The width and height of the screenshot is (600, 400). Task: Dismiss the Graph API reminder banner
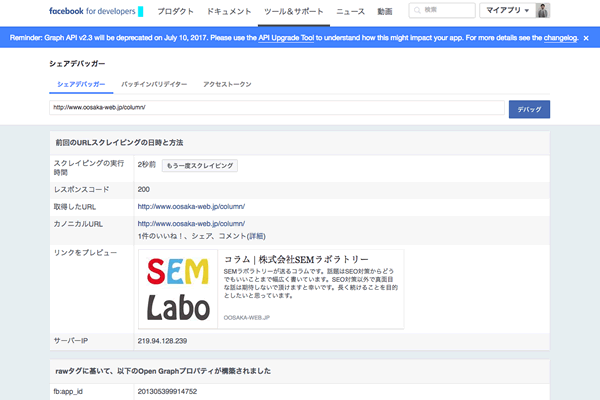pos(586,38)
